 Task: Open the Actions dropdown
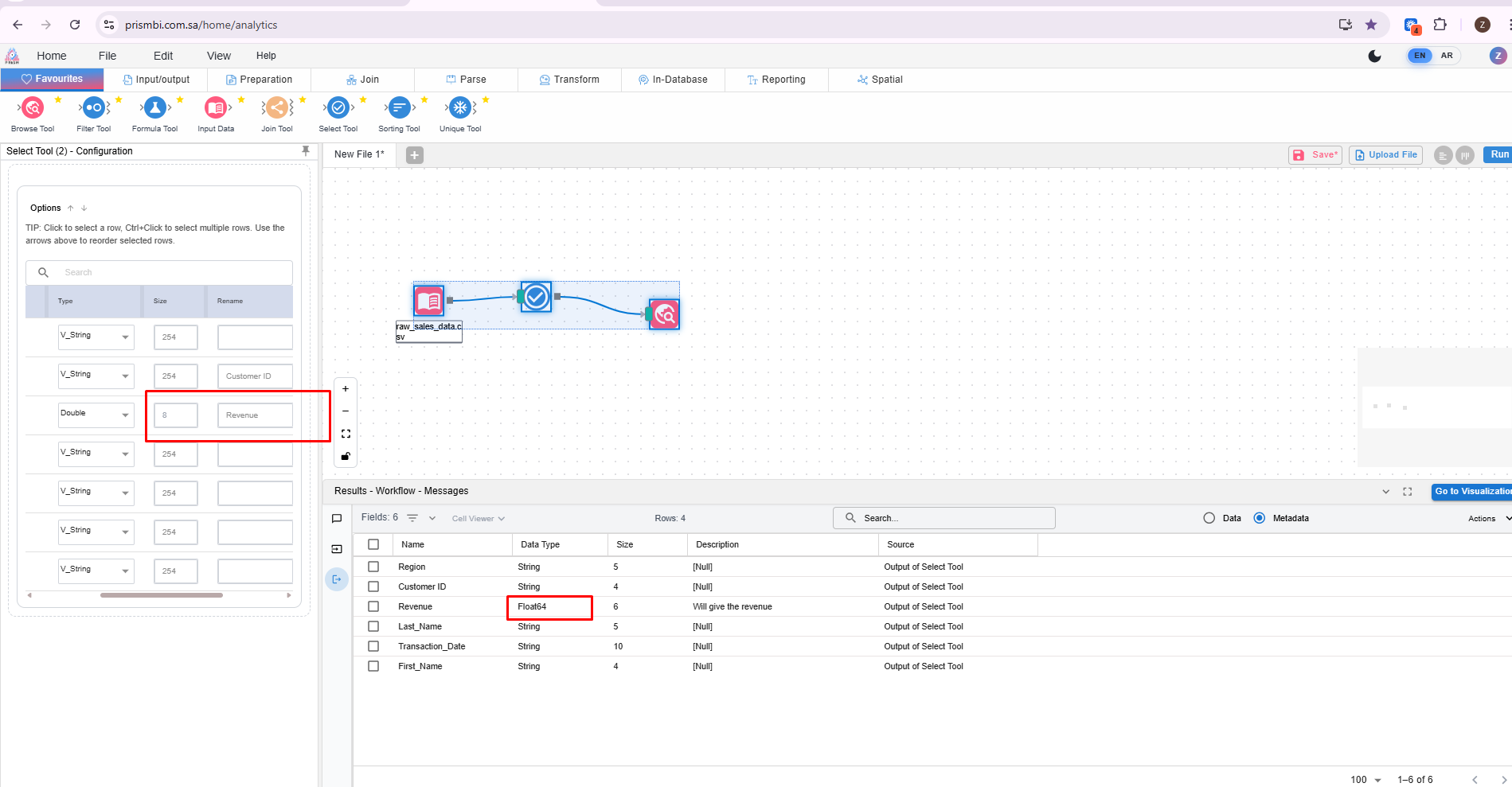click(1487, 519)
